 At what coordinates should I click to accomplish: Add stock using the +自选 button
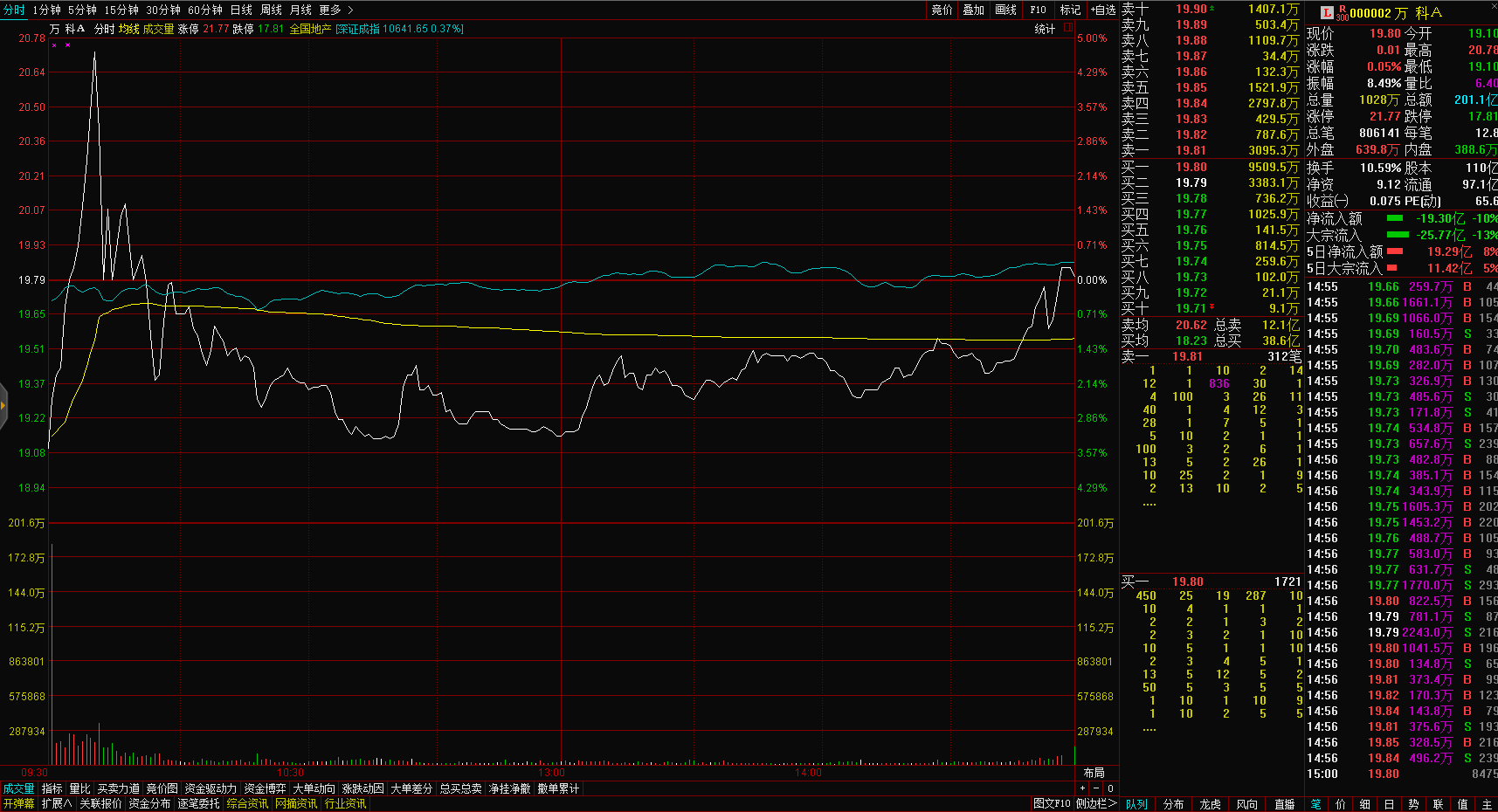tap(1103, 10)
